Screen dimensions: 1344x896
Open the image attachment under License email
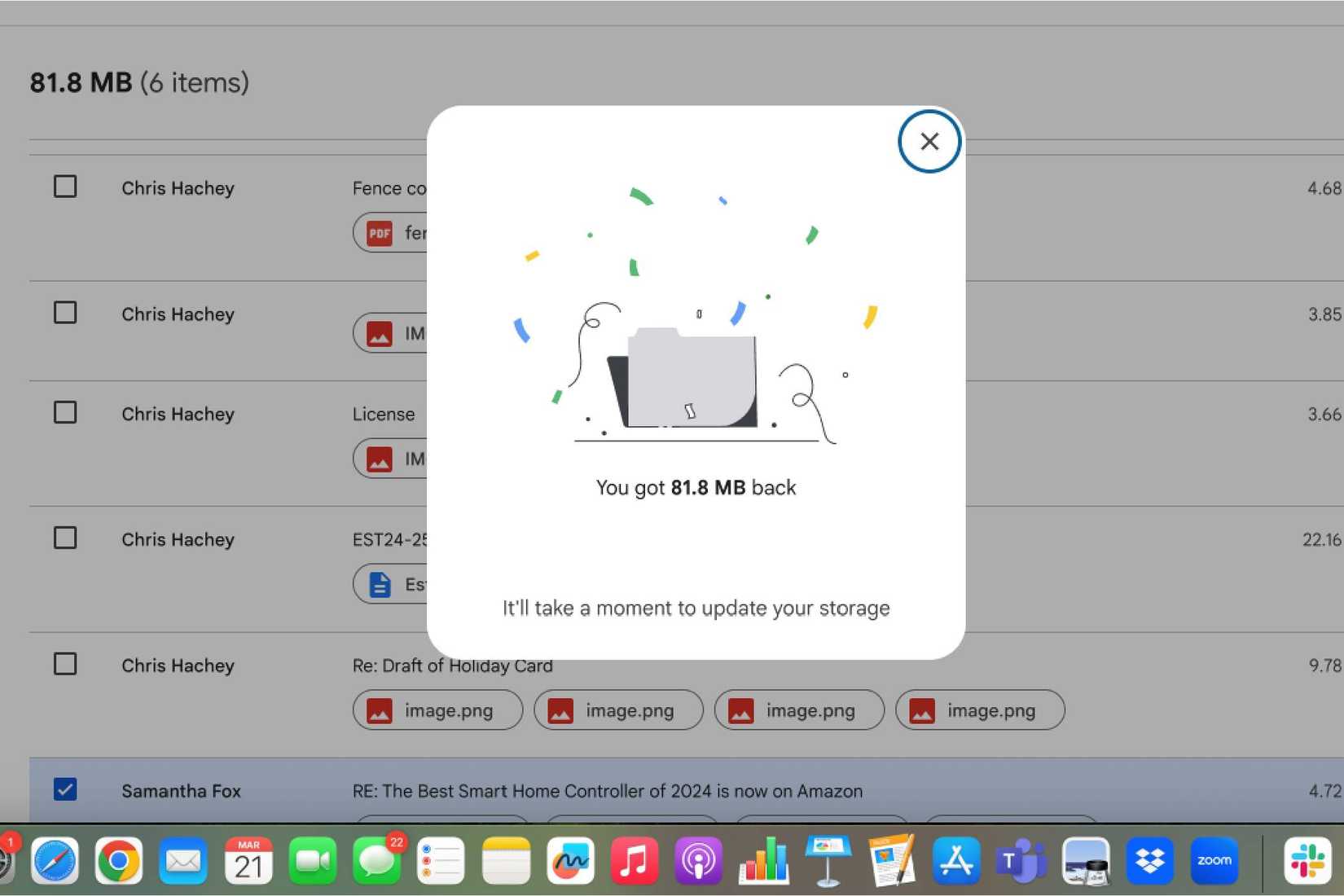pyautogui.click(x=391, y=459)
